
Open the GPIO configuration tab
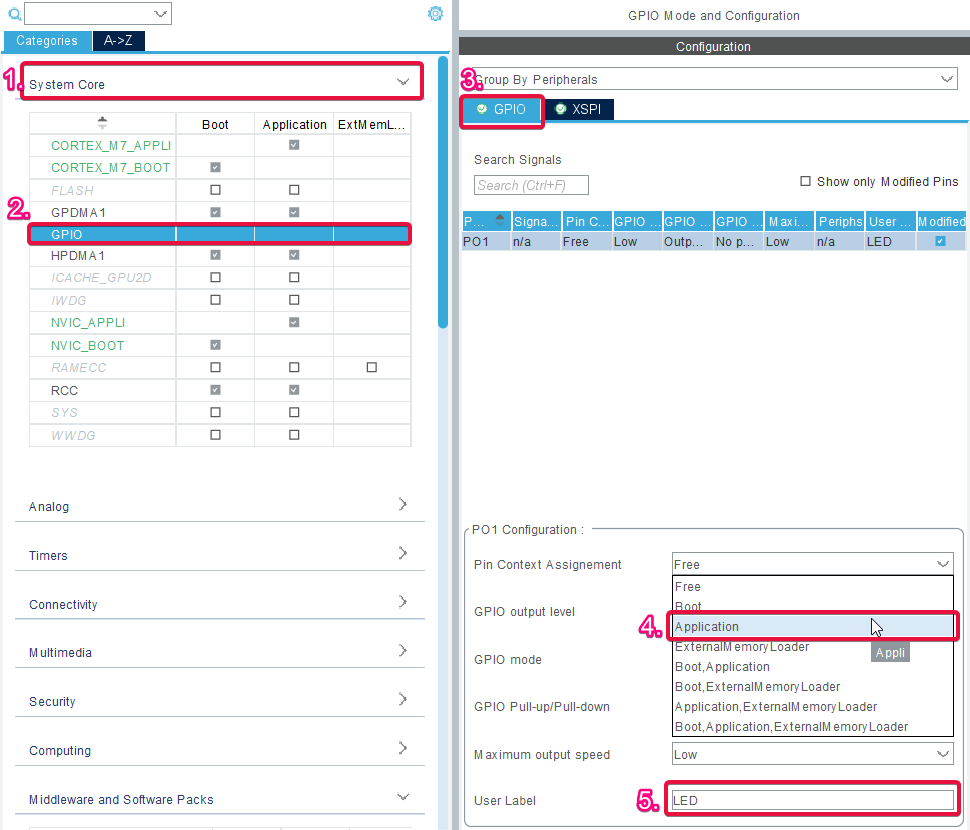[502, 109]
